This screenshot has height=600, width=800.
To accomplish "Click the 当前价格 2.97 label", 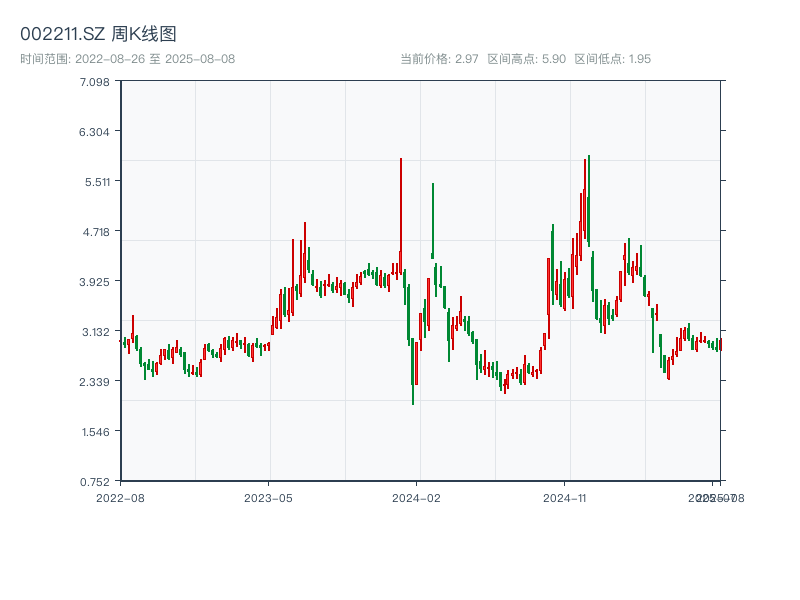I will point(439,59).
